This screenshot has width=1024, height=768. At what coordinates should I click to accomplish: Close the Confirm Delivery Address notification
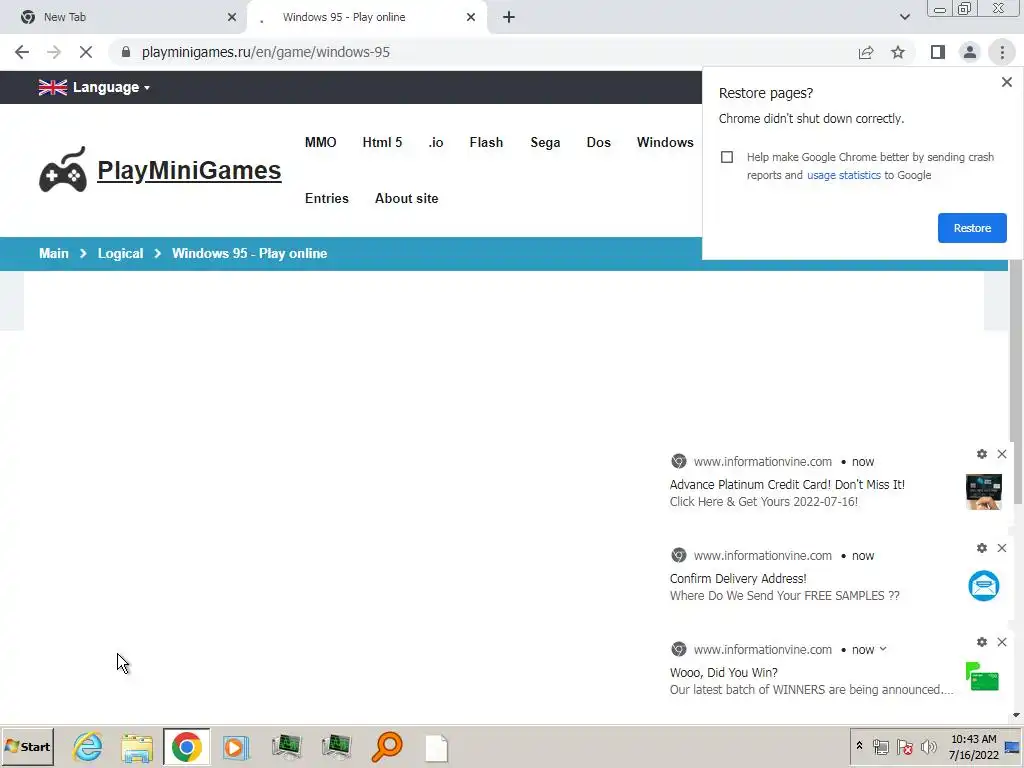click(x=1002, y=548)
